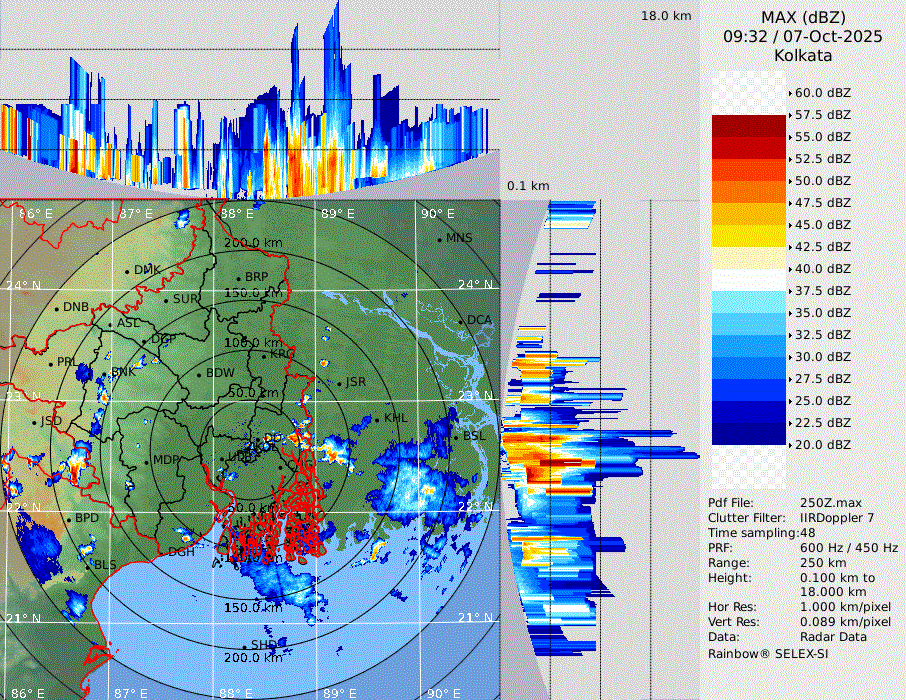Select the 09:32 / 07-Oct-2025 timestamp

click(x=803, y=36)
